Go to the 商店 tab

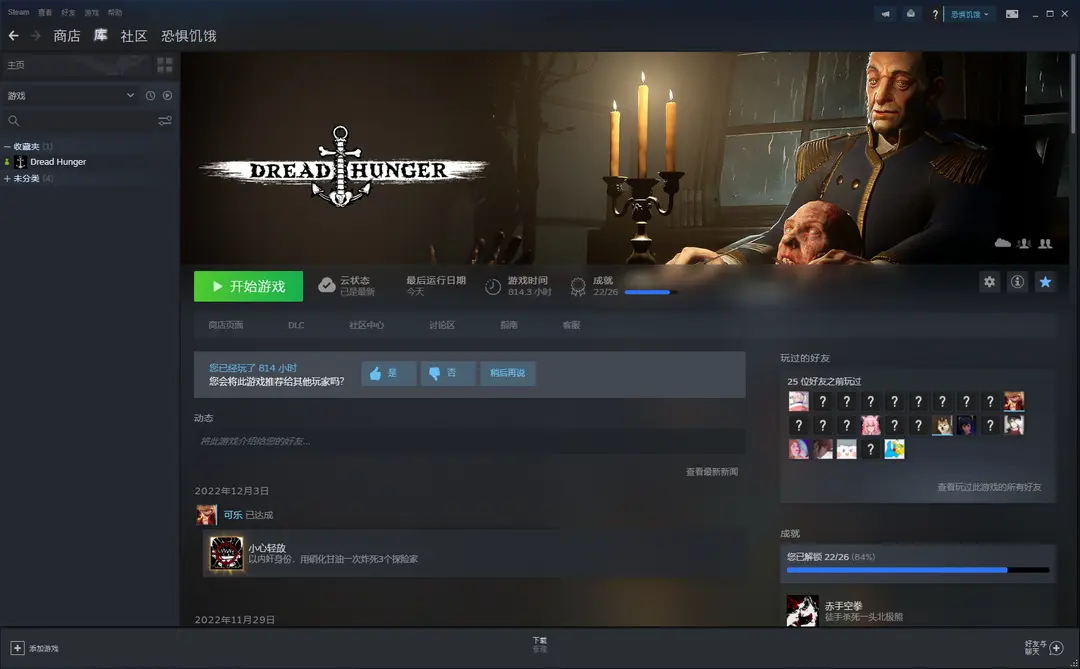coord(67,36)
